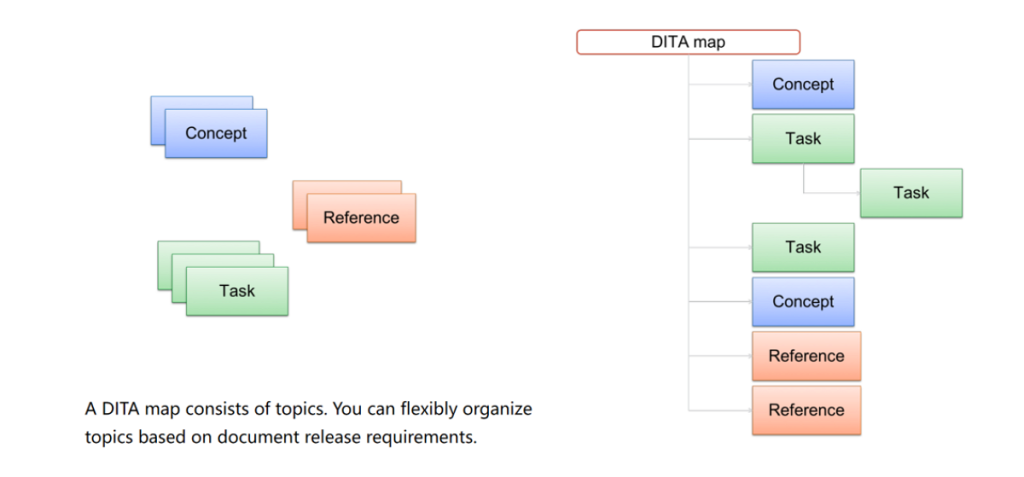Viewport: 1024px width, 477px height.
Task: Click the front green Task card in stack
Action: coord(237,291)
